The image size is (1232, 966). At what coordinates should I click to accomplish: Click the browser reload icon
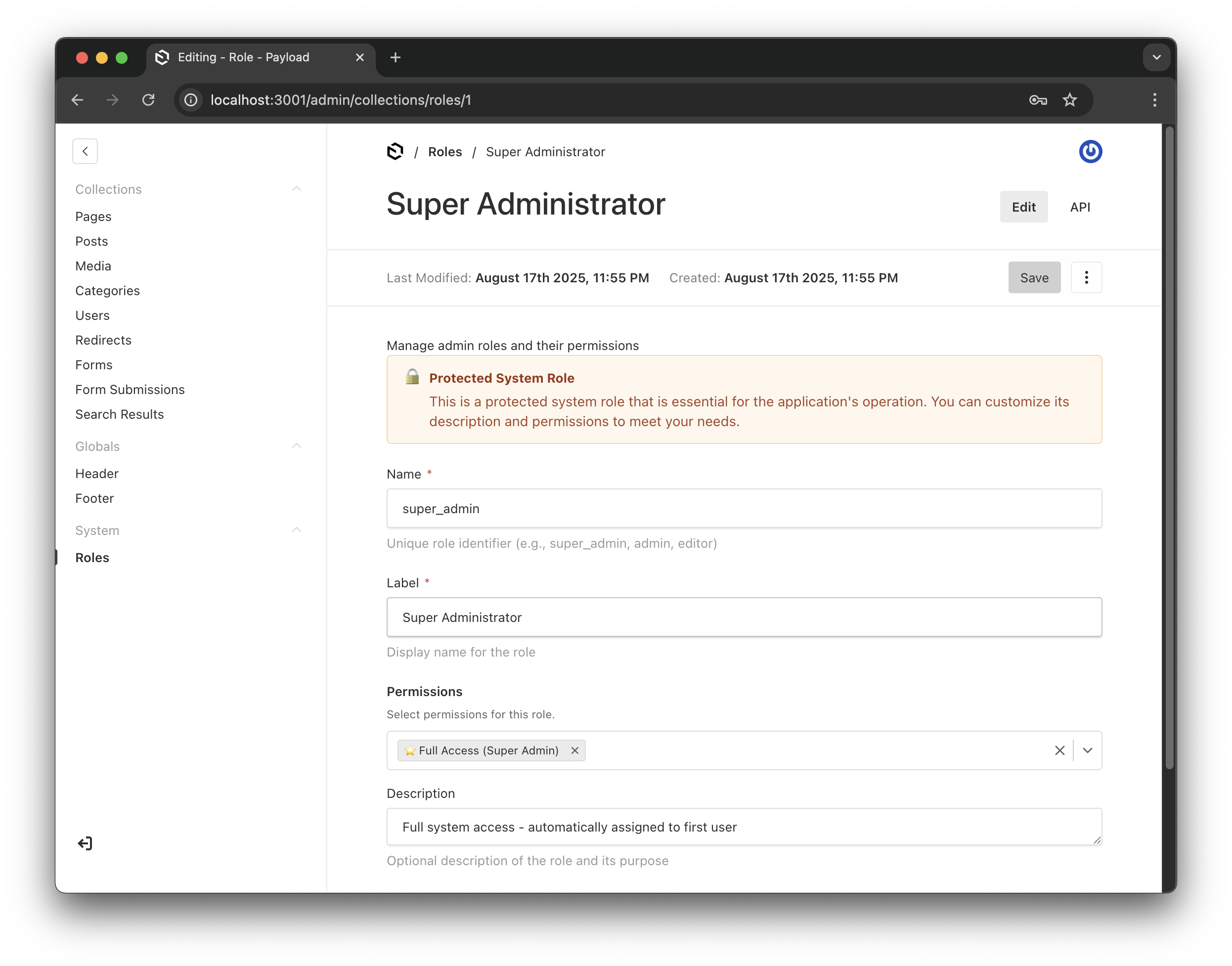[148, 100]
